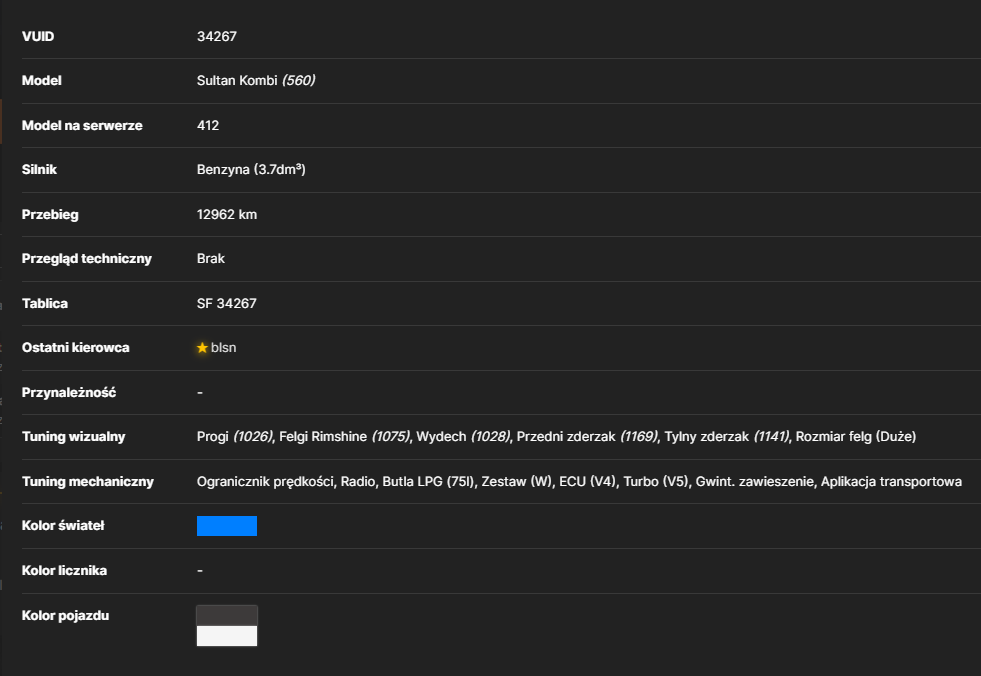Click the white Kolor pojazdu swatch
Image resolution: width=981 pixels, height=676 pixels.
coord(226,636)
